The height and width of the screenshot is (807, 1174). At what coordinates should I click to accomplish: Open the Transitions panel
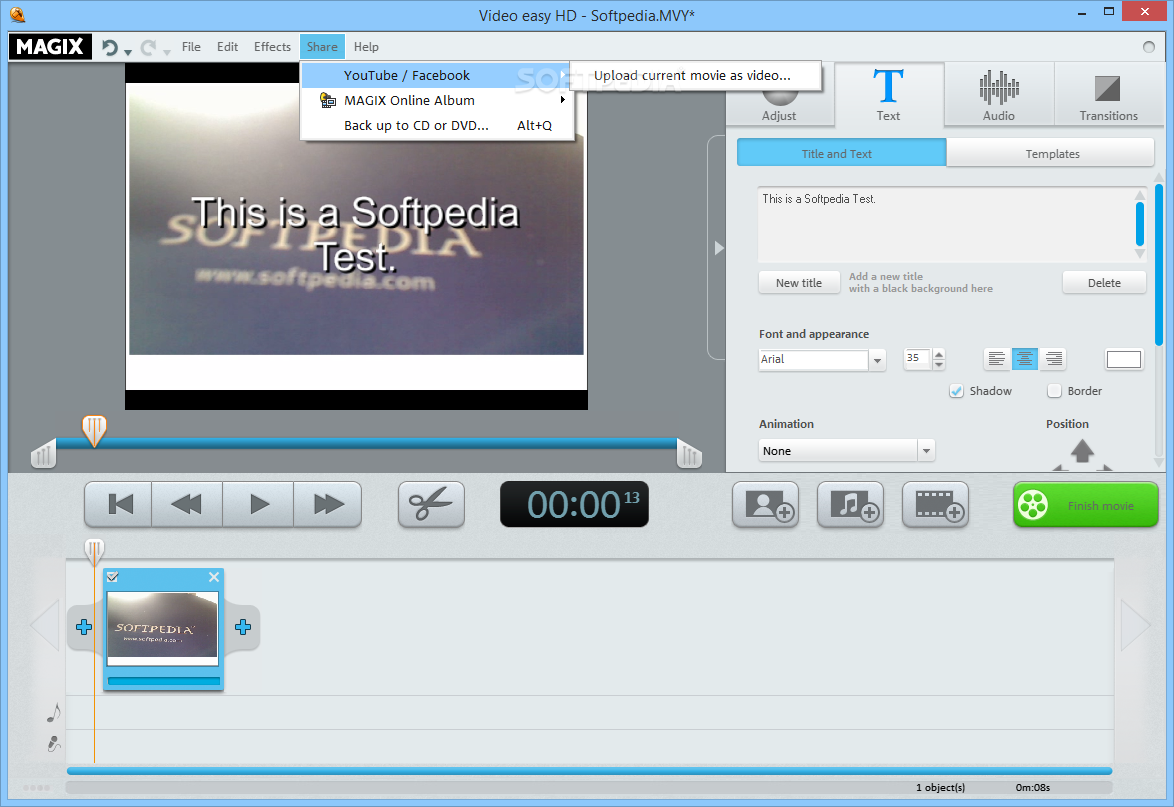[1108, 94]
